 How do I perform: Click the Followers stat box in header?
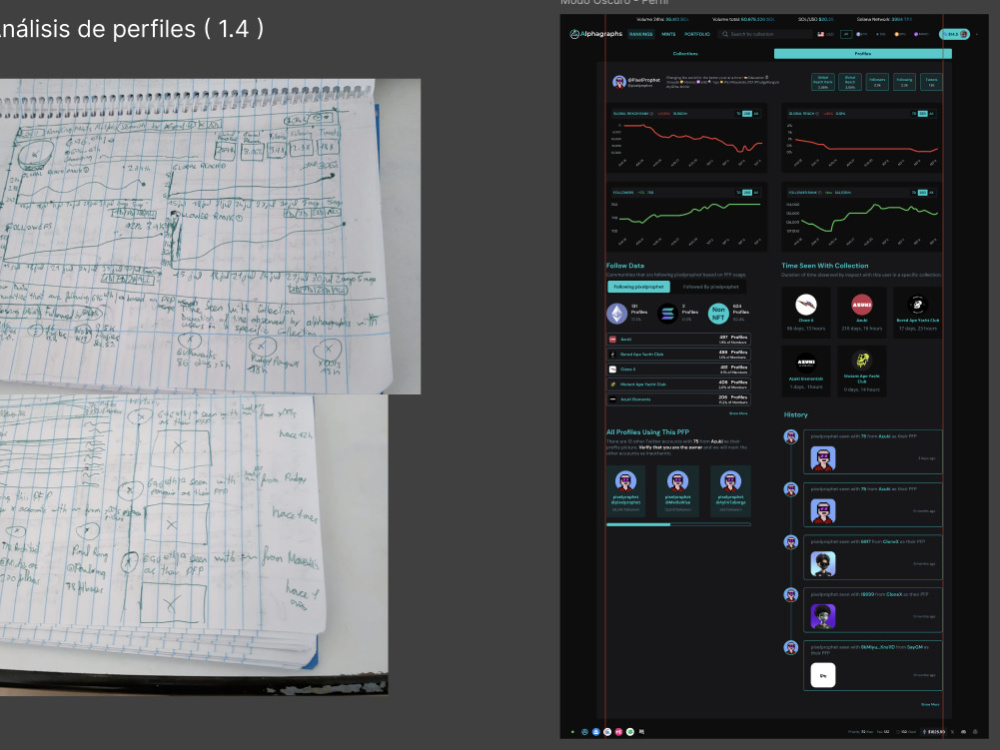877,82
